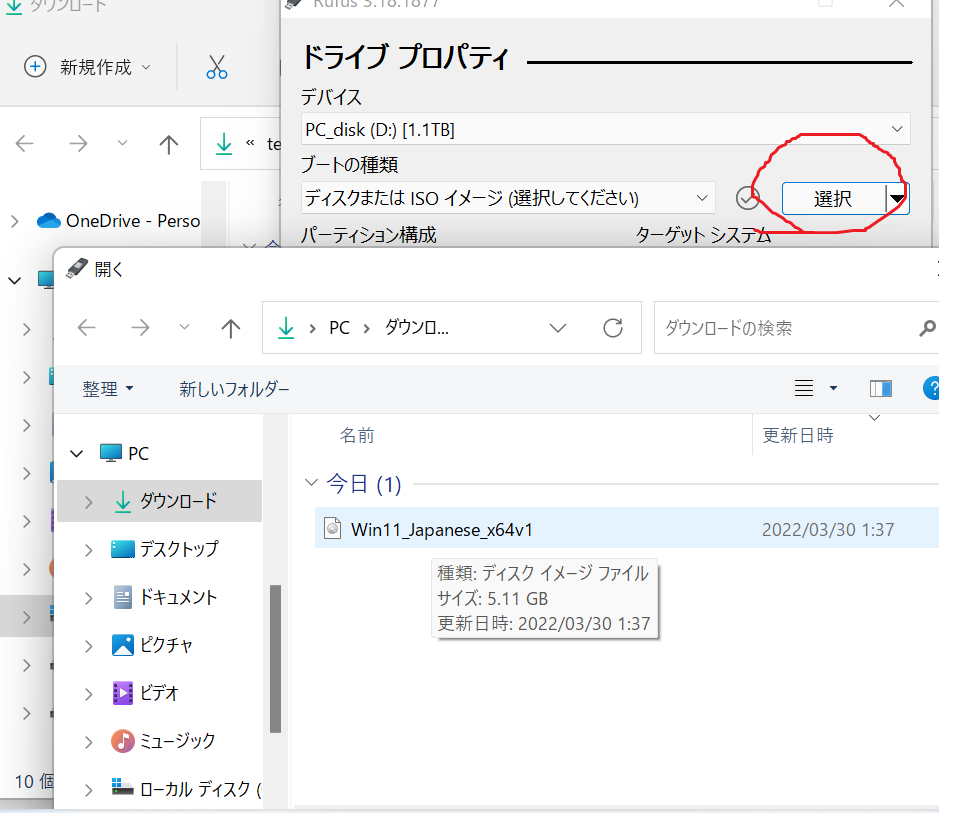This screenshot has height=813, width=960.
Task: Click PC in the dialog address breadcrumb
Action: point(339,328)
